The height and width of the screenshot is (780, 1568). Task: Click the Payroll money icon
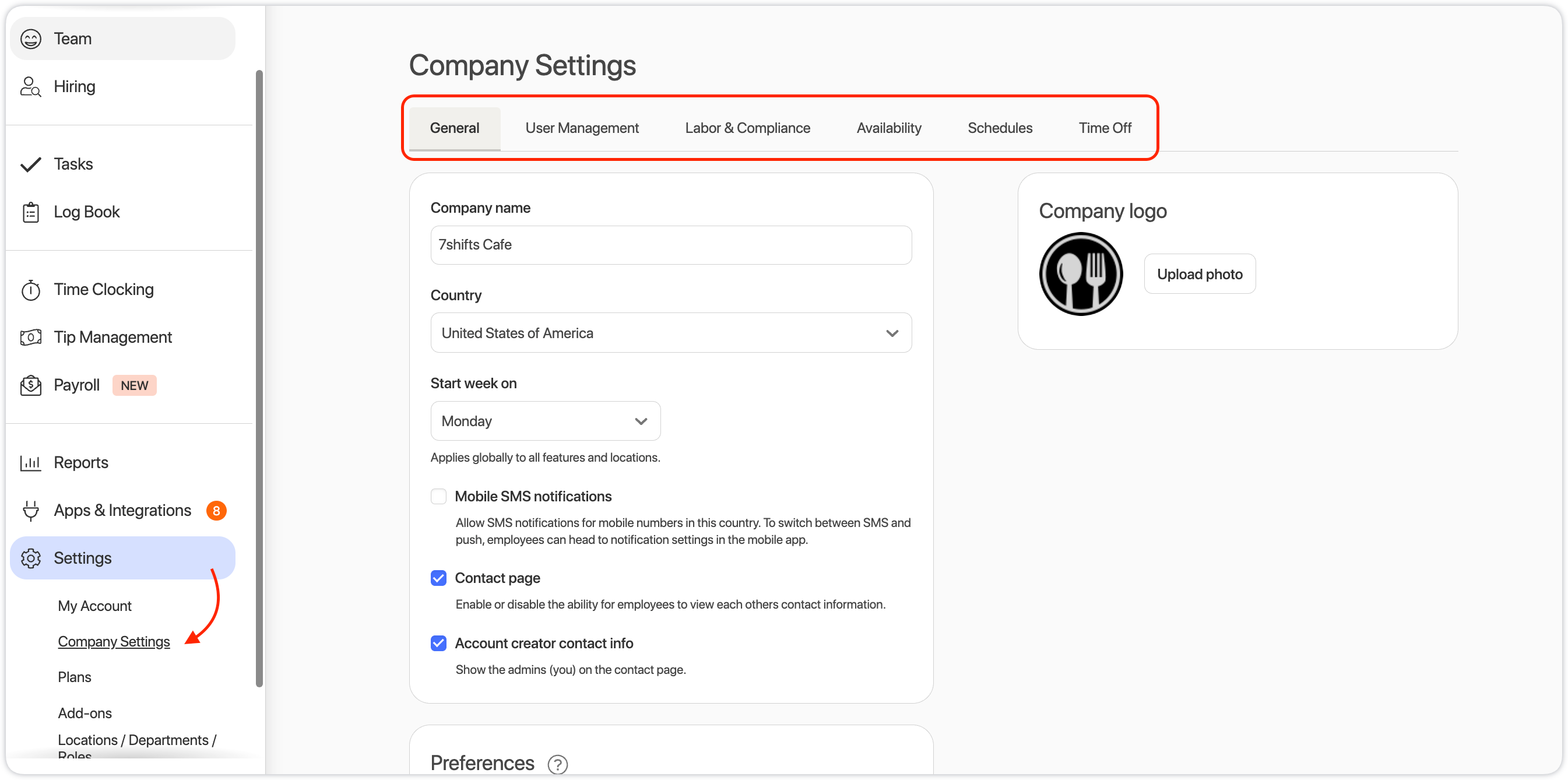[30, 385]
